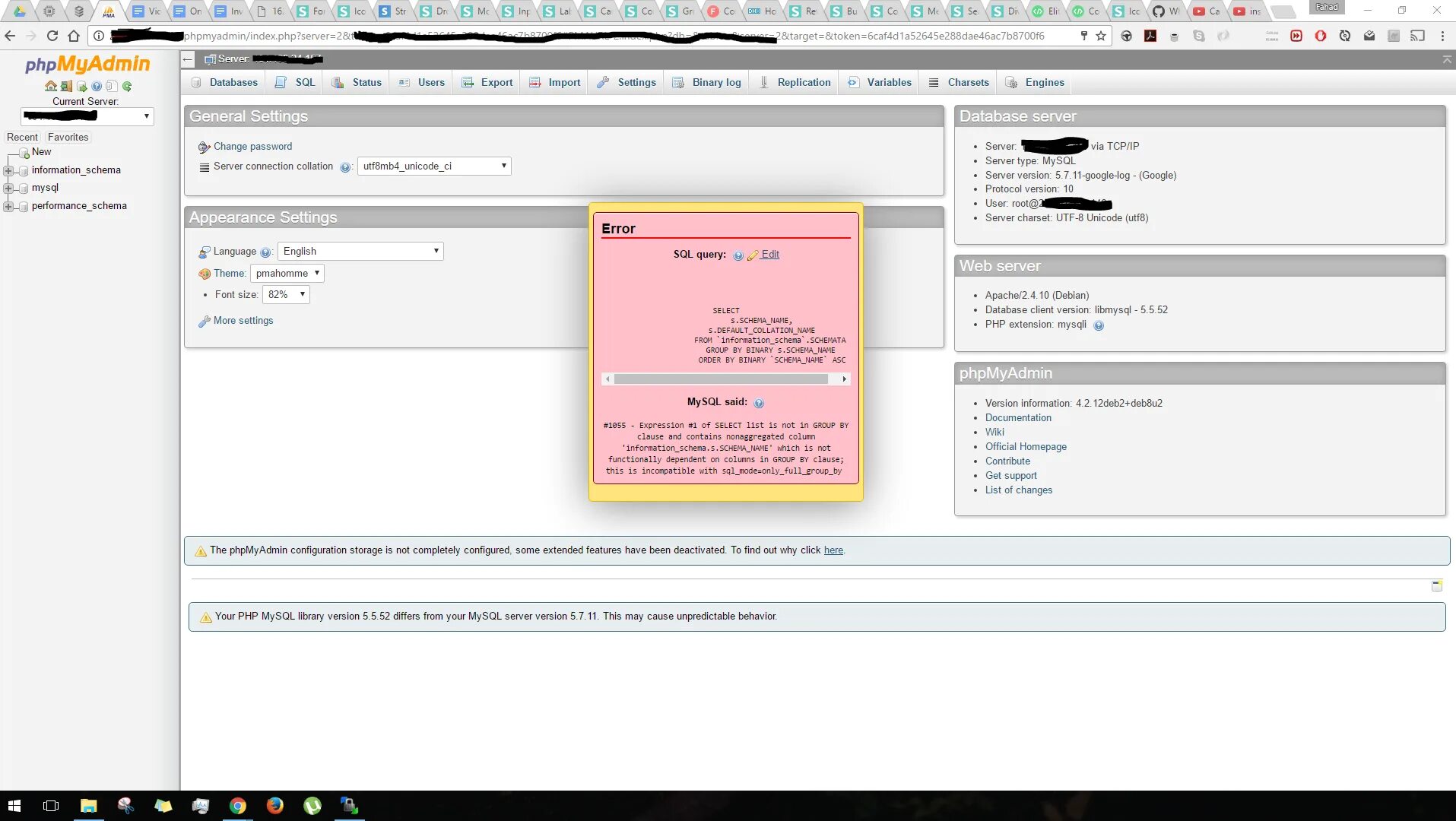
Task: Open the Variables tab
Action: pos(880,82)
